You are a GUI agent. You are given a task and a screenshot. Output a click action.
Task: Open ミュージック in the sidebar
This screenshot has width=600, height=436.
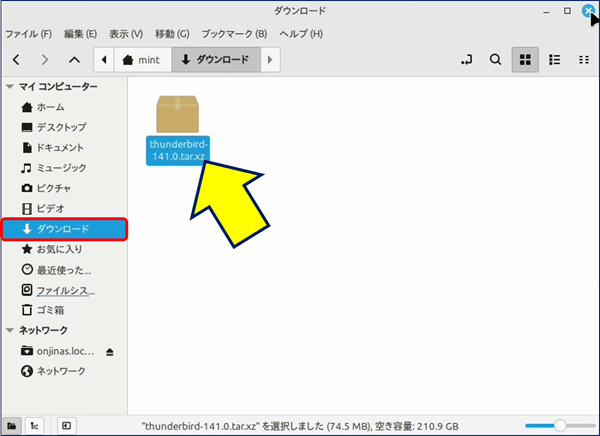click(64, 168)
